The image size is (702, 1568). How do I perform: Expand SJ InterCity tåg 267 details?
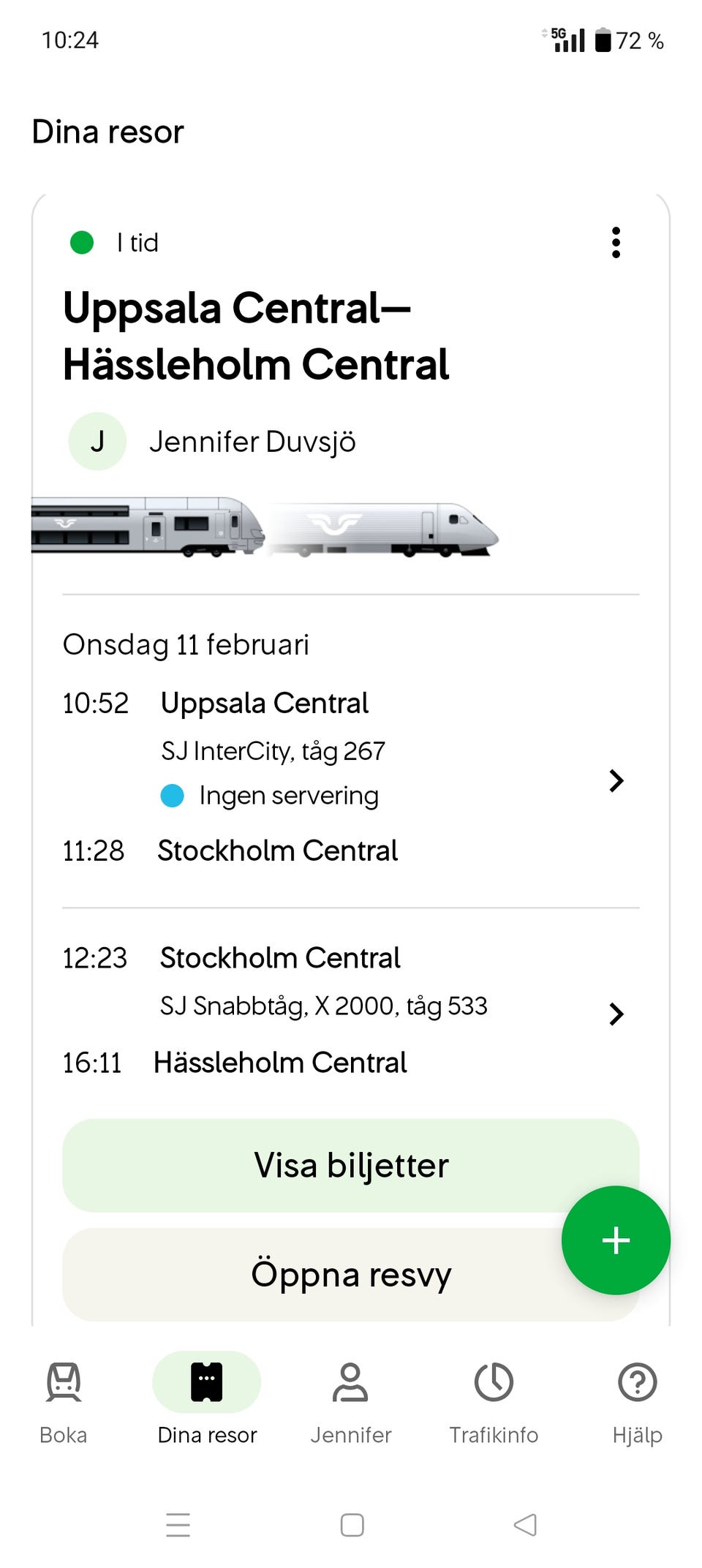(616, 780)
